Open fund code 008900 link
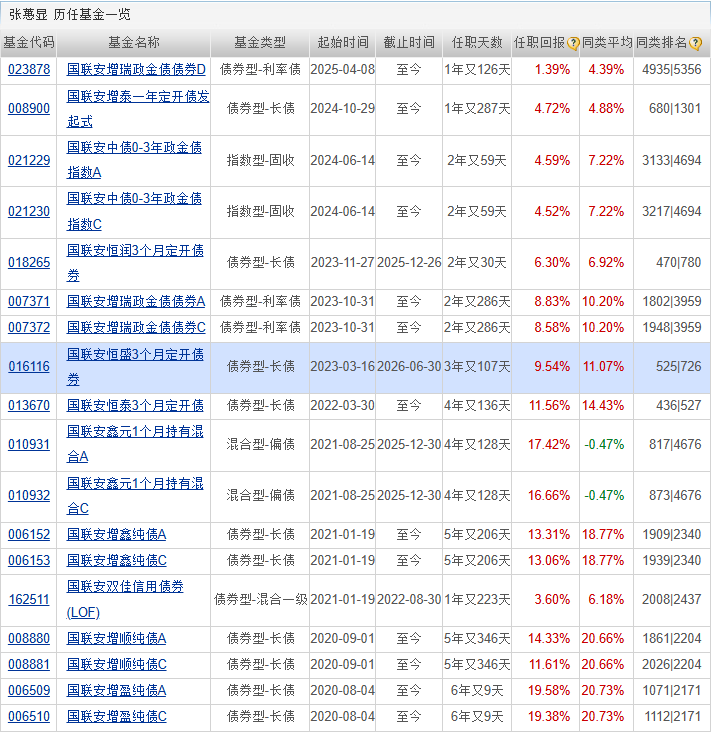The image size is (711, 737). pyautogui.click(x=29, y=109)
